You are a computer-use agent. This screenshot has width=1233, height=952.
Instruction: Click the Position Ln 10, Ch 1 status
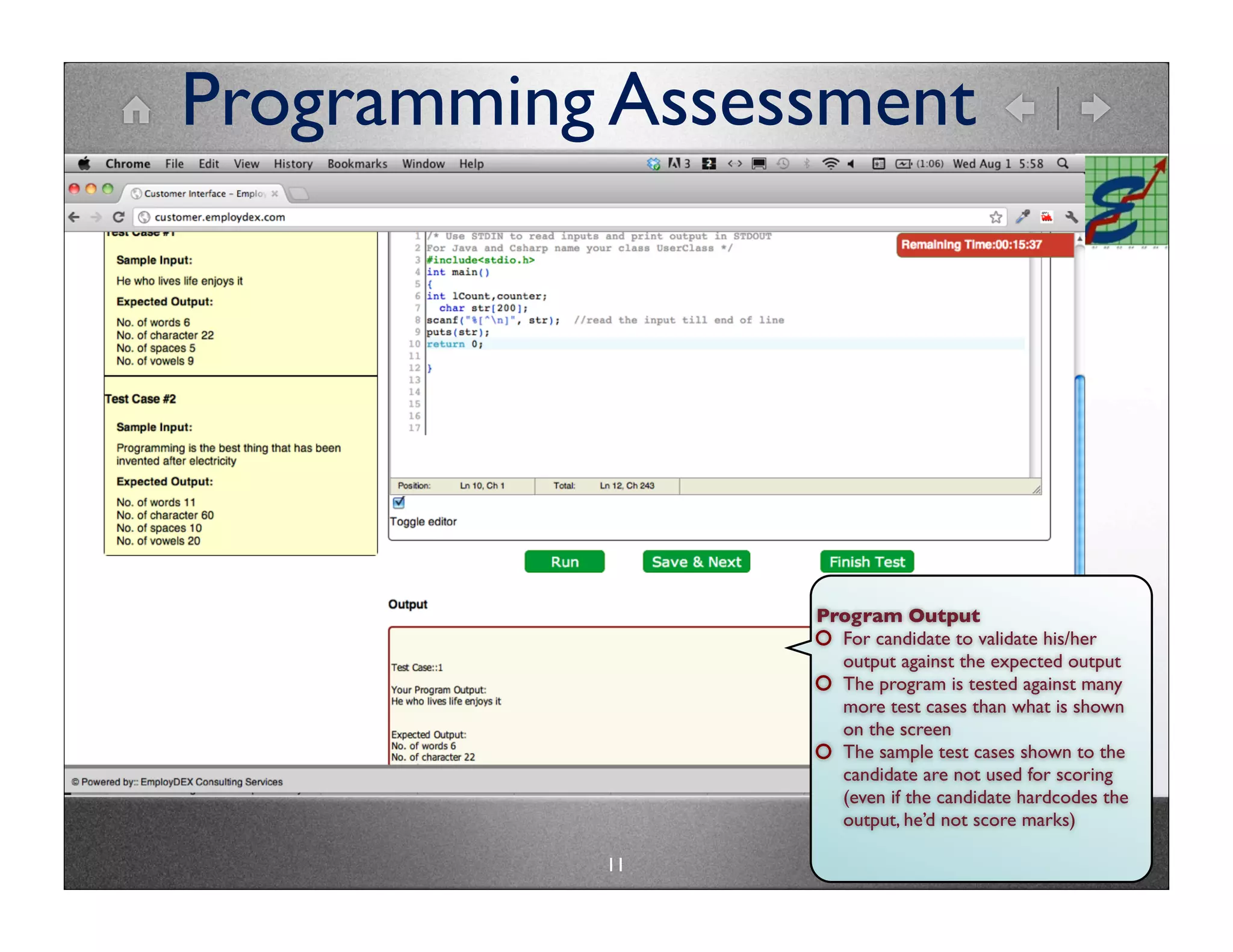[452, 486]
